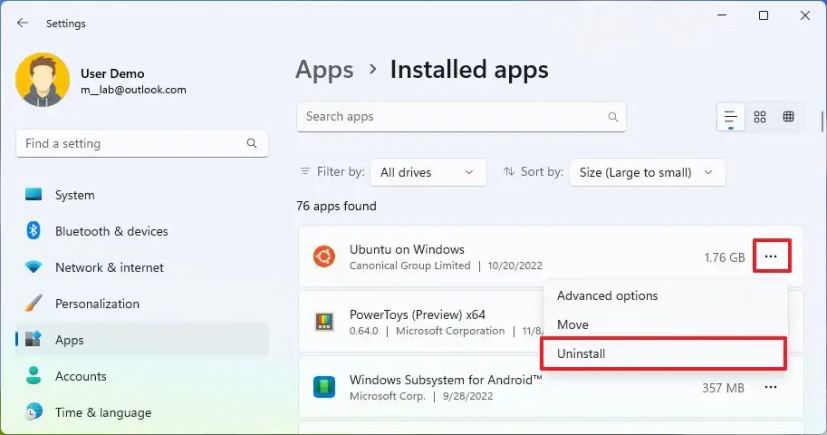The height and width of the screenshot is (435, 827).
Task: Choose Advanced options in context menu
Action: pyautogui.click(x=666, y=296)
